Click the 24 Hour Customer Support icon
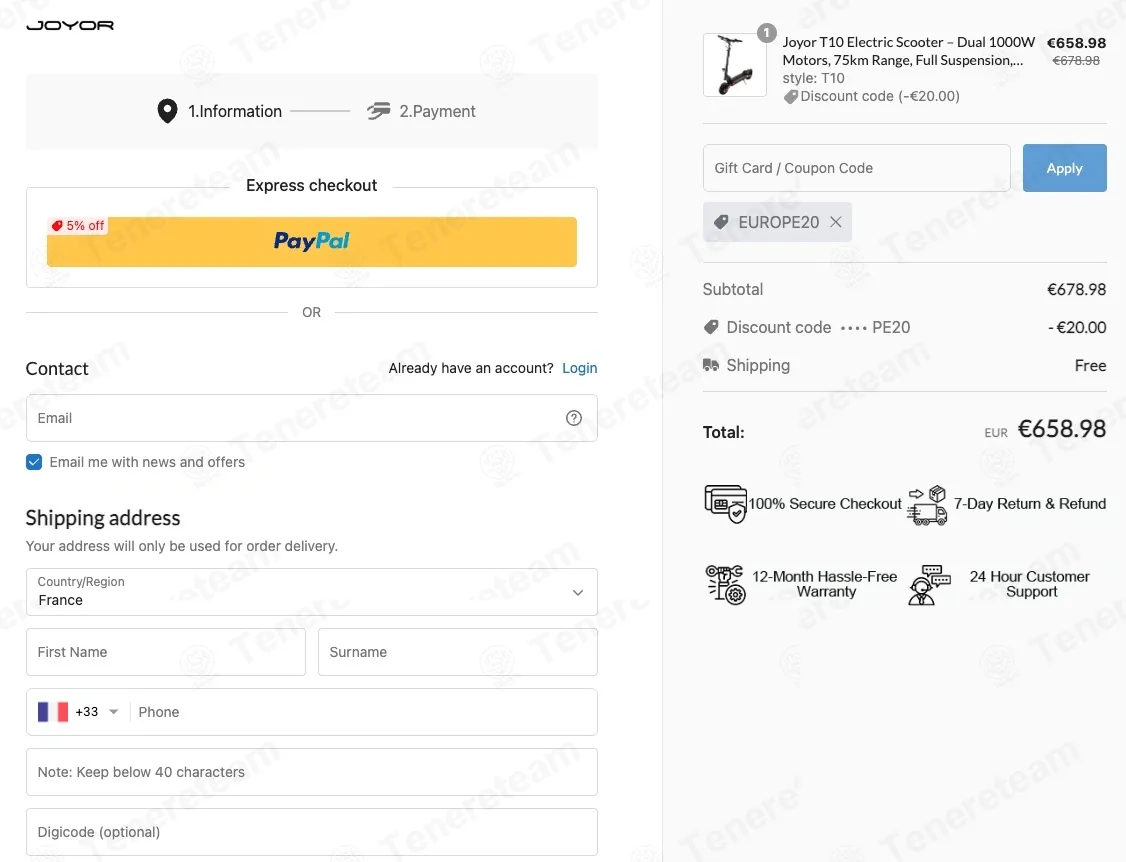This screenshot has height=862, width=1126. (x=929, y=585)
